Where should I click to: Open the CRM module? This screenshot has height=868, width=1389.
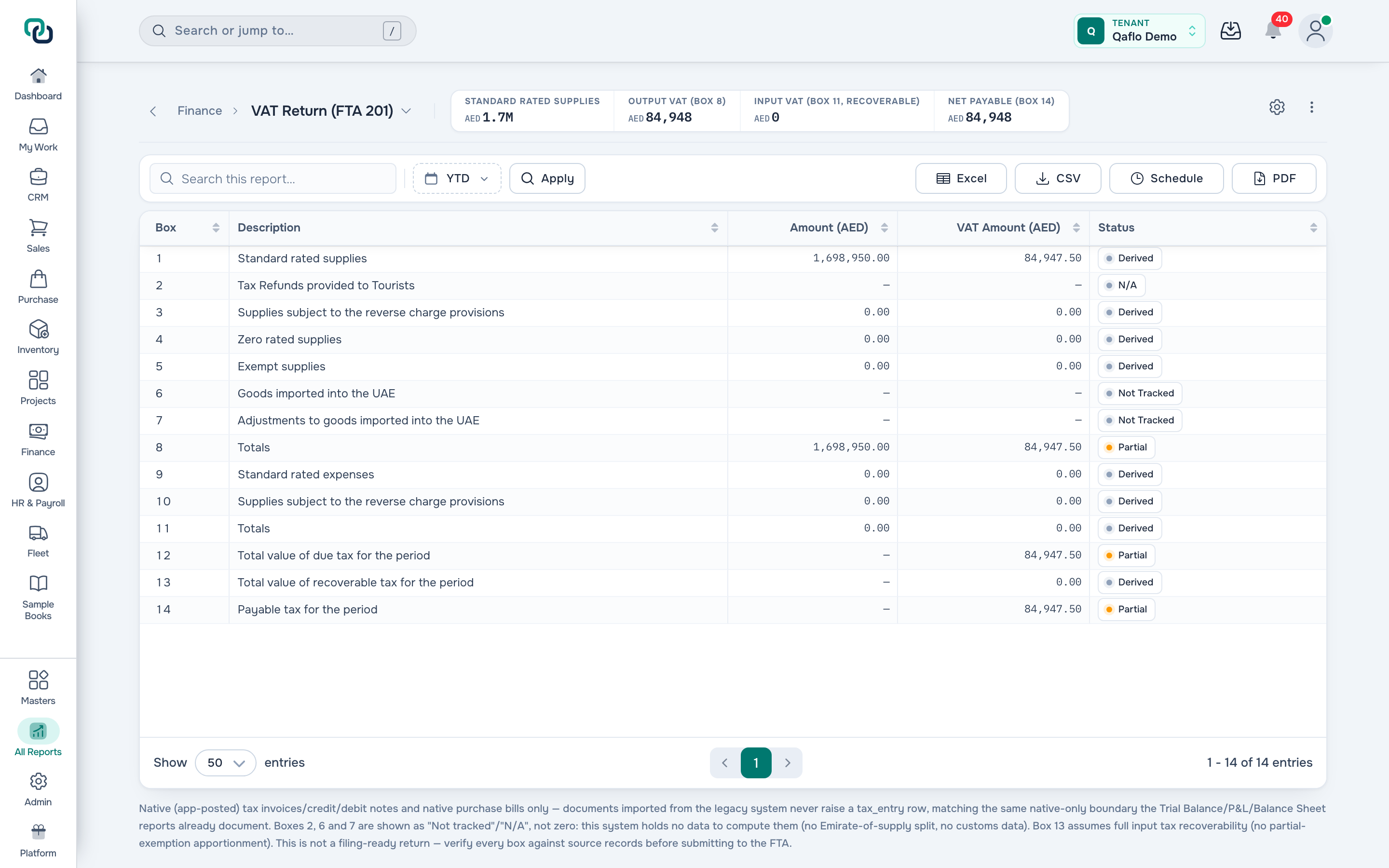click(38, 185)
